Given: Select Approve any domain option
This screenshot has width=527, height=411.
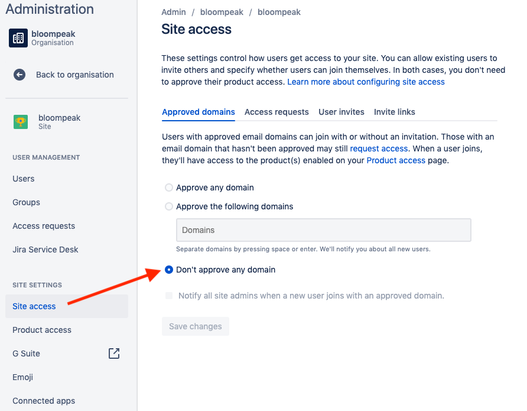Looking at the screenshot, I should click(x=169, y=188).
